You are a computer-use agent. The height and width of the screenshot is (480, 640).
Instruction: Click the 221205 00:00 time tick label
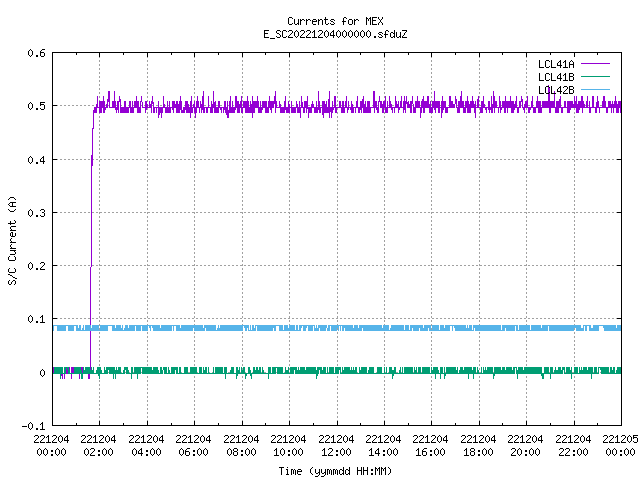point(620,446)
